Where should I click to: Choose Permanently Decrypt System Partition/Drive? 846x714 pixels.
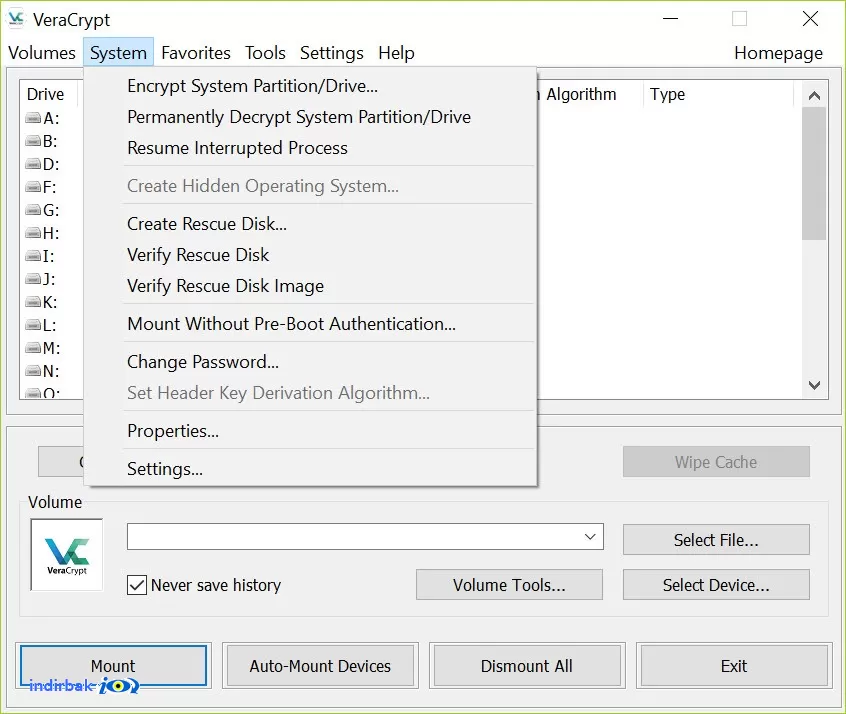tap(311, 117)
